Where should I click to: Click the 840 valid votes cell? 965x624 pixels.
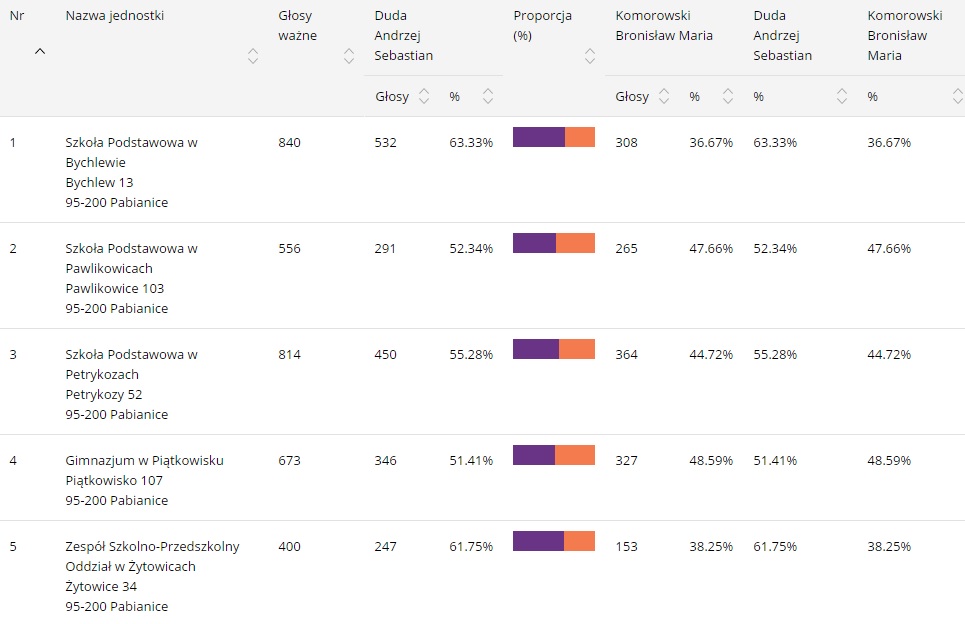pos(289,142)
